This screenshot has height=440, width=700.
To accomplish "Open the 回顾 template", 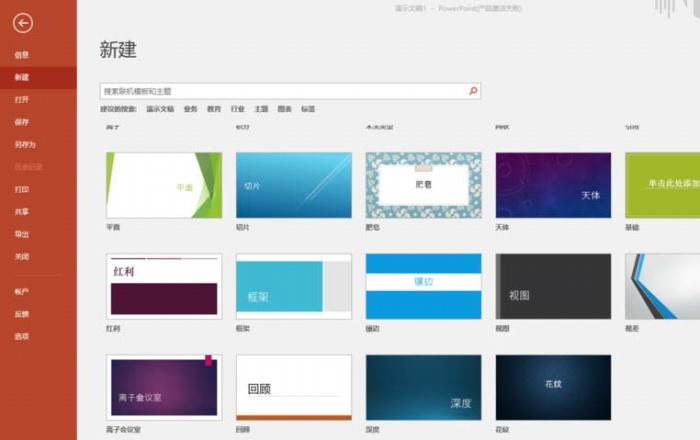I will pyautogui.click(x=293, y=386).
